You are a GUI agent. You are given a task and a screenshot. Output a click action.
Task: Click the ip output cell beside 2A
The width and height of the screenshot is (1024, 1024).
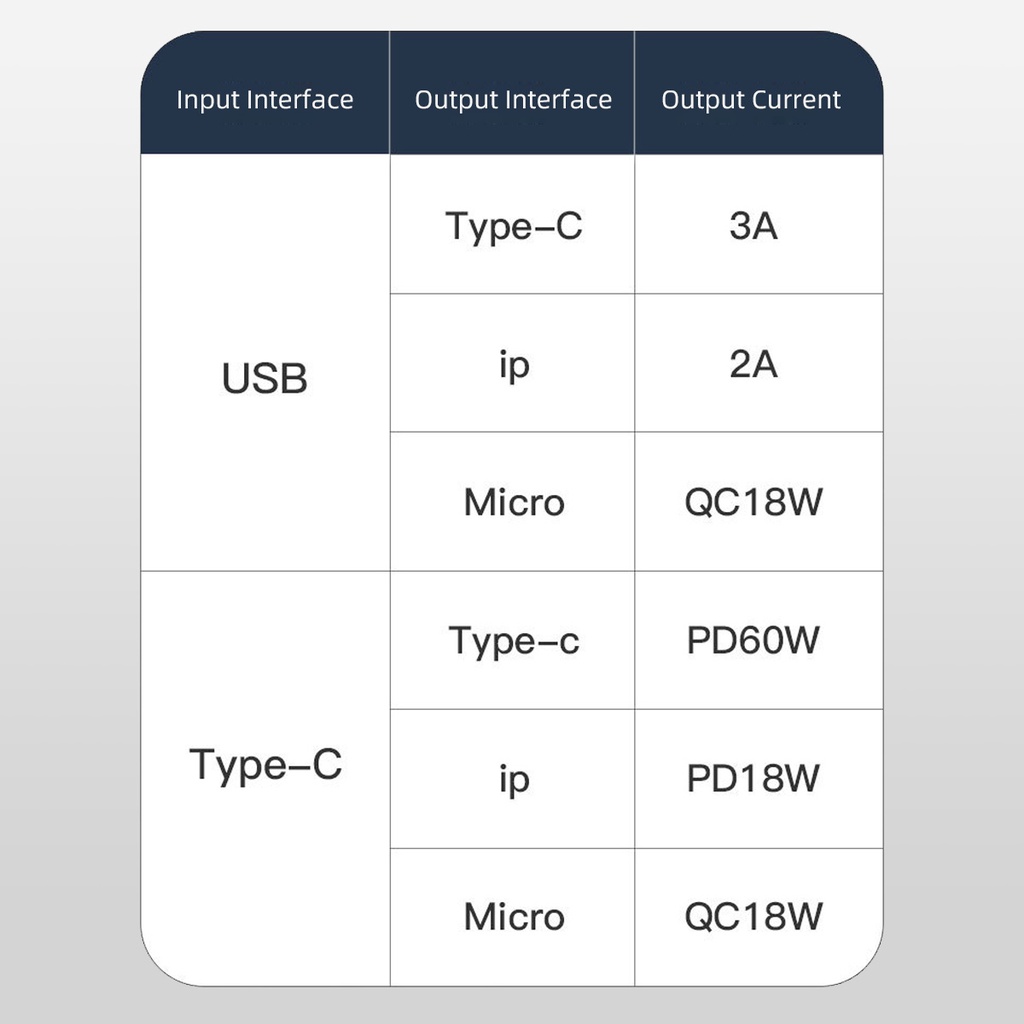[x=513, y=365]
